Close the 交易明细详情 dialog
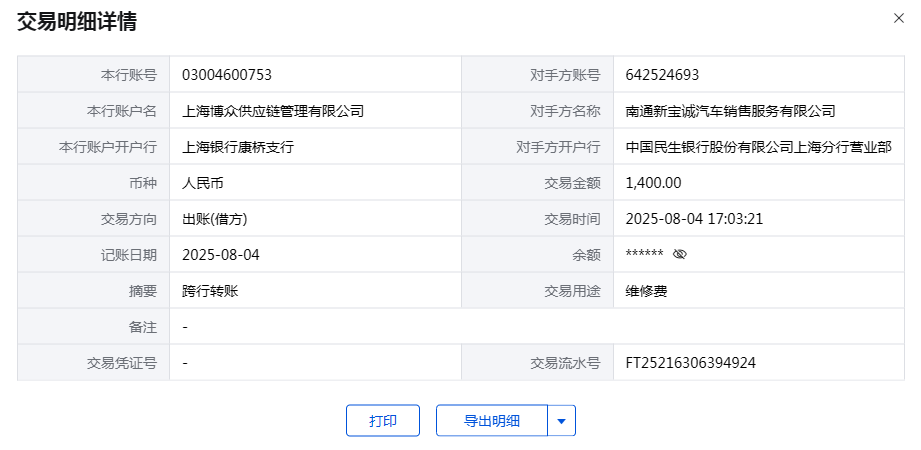921x450 pixels. [899, 17]
